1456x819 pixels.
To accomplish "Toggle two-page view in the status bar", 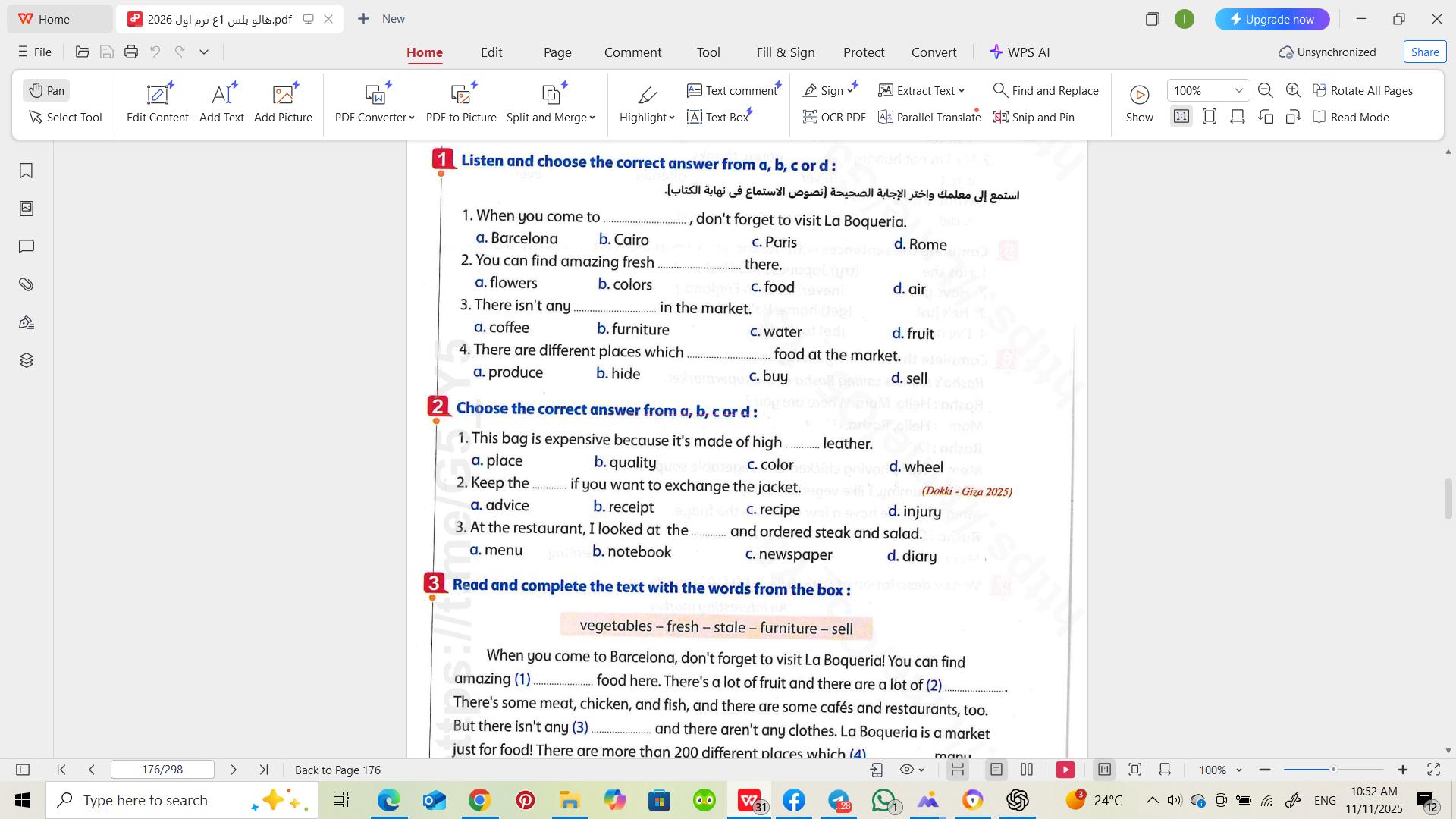I will [1027, 770].
